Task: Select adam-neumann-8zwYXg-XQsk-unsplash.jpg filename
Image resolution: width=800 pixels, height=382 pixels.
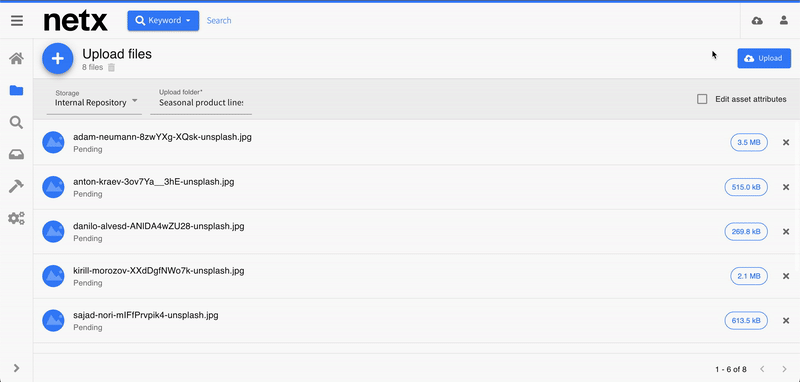Action: tap(162, 137)
